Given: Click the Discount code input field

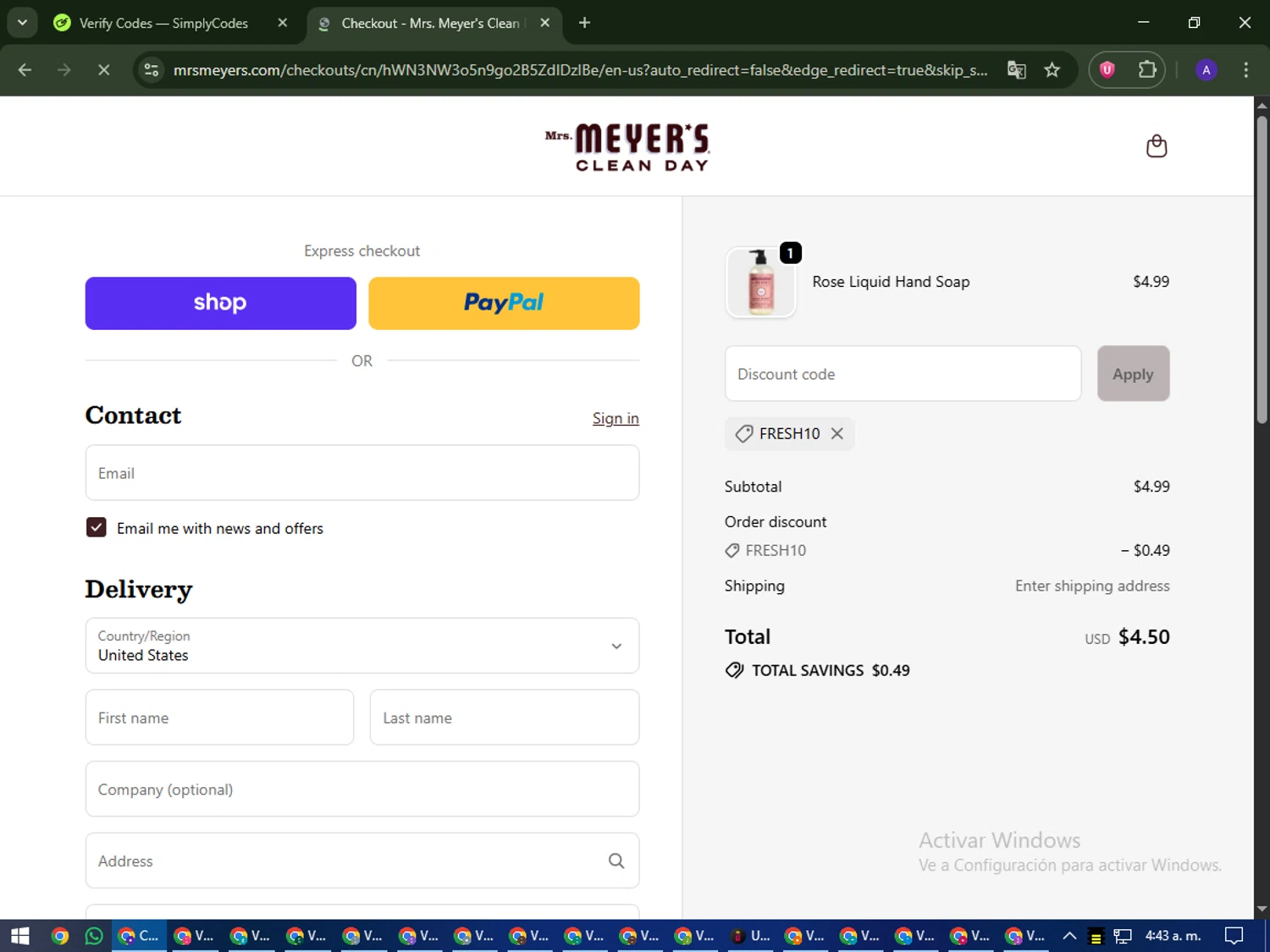Looking at the screenshot, I should [903, 373].
